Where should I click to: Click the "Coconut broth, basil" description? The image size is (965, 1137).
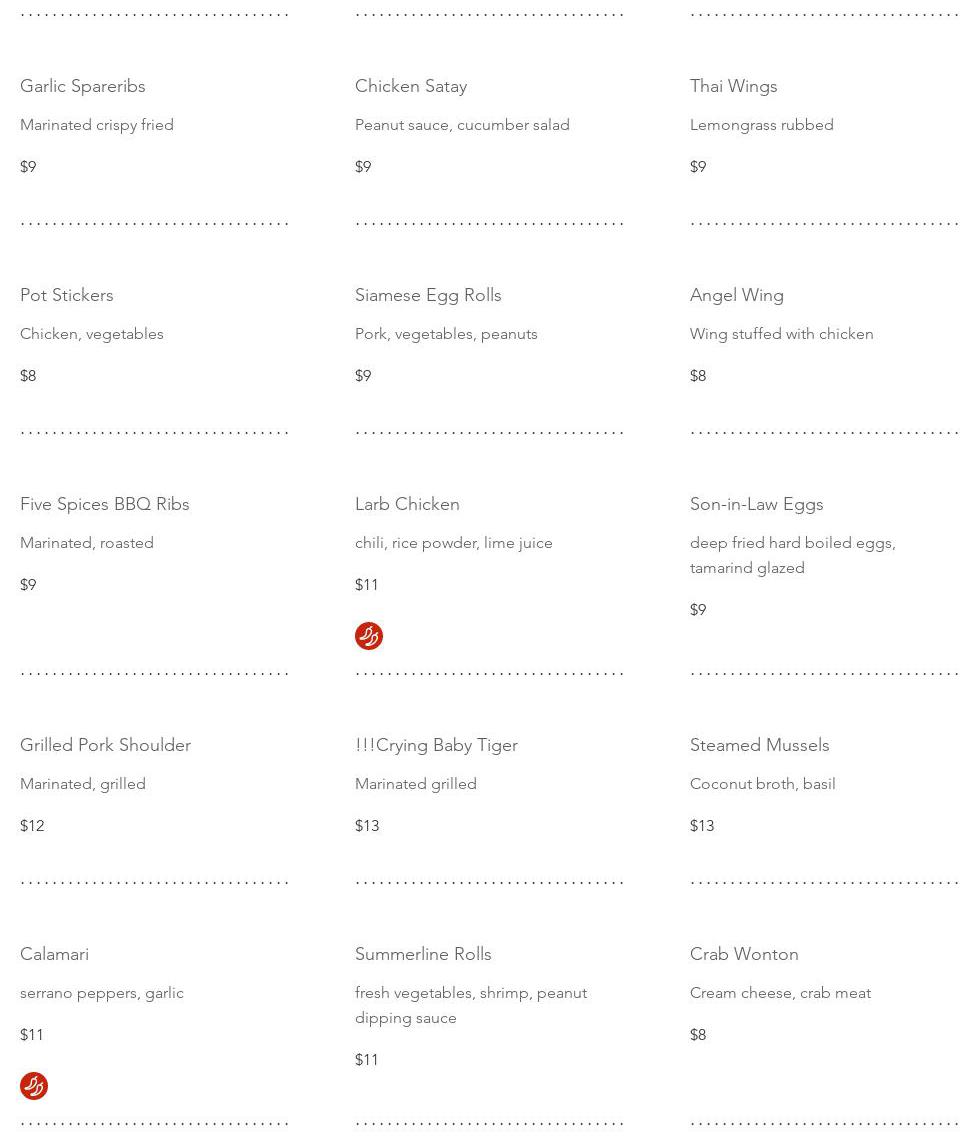coord(762,784)
